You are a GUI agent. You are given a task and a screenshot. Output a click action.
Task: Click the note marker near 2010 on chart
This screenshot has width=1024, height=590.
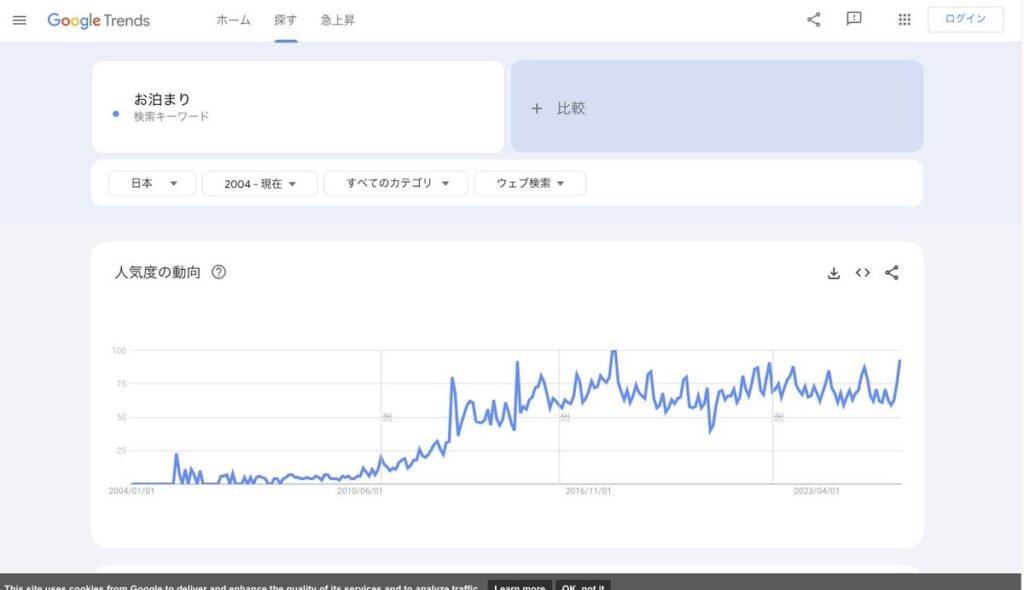(x=387, y=417)
